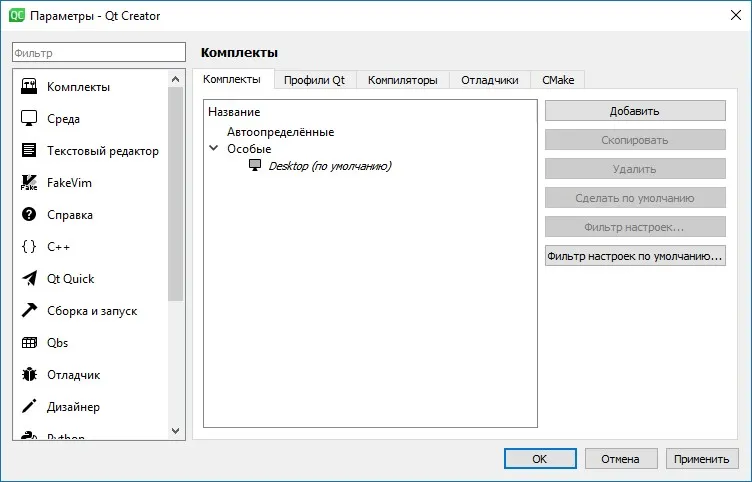Select the Комплекты kits icon in sidebar
This screenshot has height=482, width=752.
point(29,87)
